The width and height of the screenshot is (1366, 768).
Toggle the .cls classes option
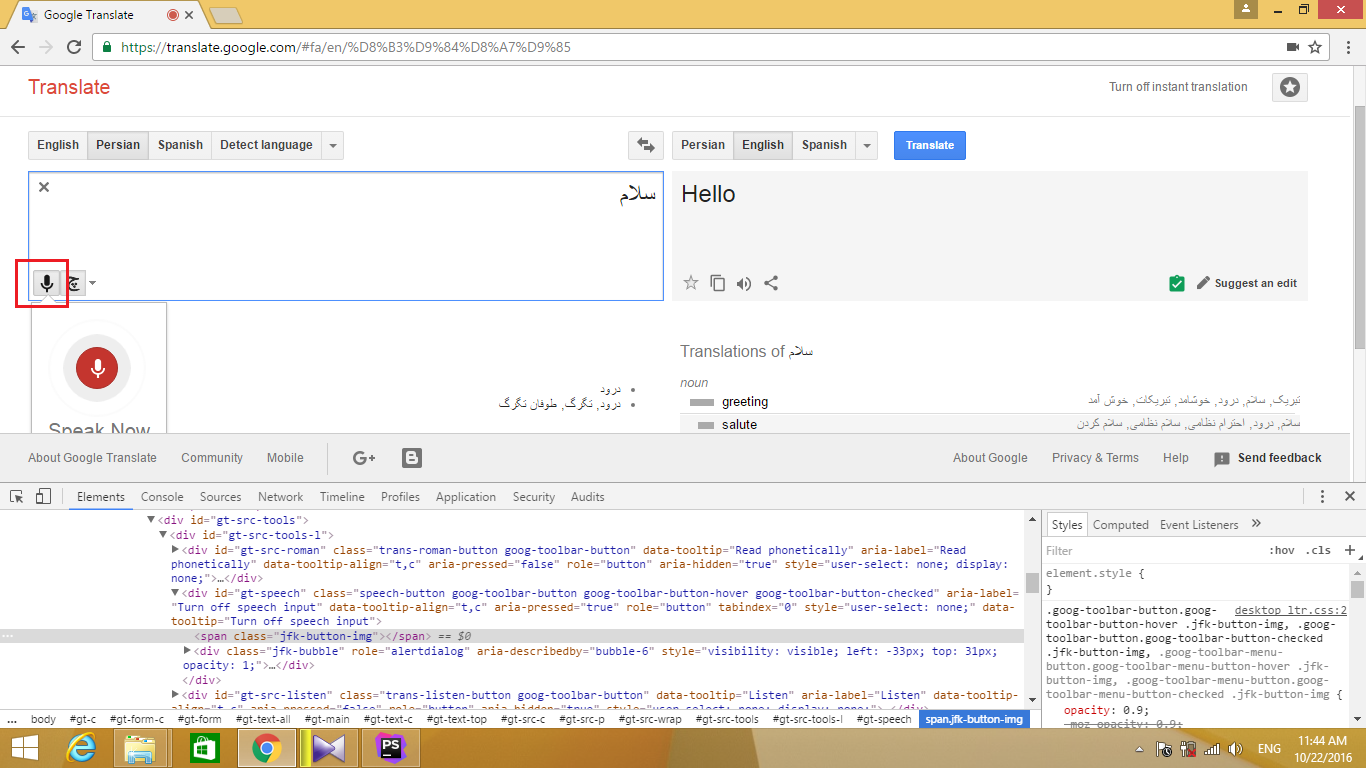(x=1319, y=550)
